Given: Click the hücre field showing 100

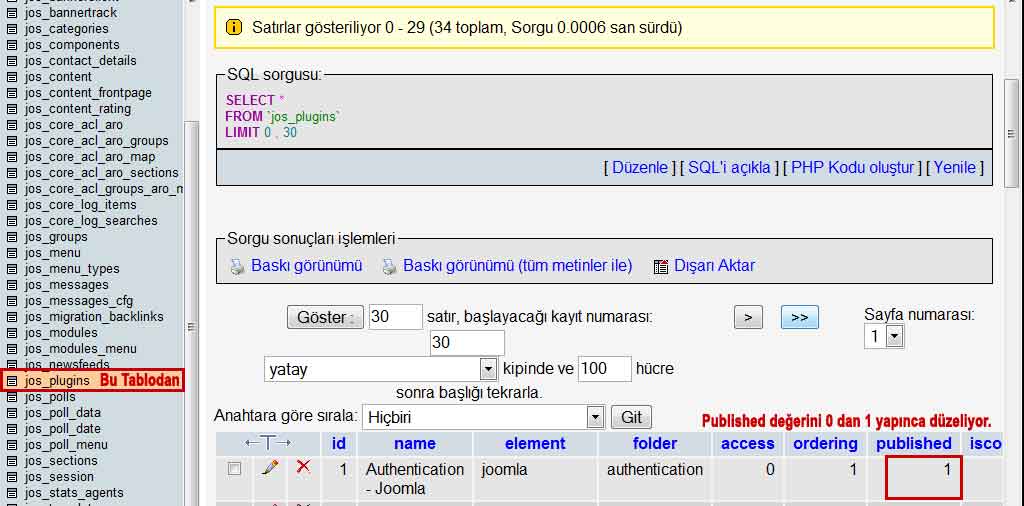Looking at the screenshot, I should pos(605,370).
